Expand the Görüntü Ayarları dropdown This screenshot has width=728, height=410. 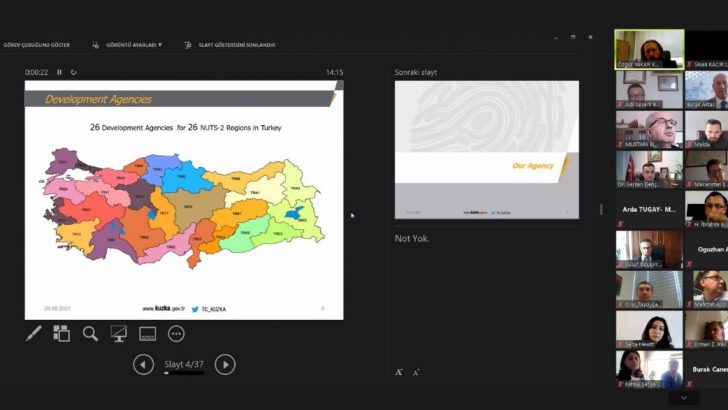click(129, 45)
